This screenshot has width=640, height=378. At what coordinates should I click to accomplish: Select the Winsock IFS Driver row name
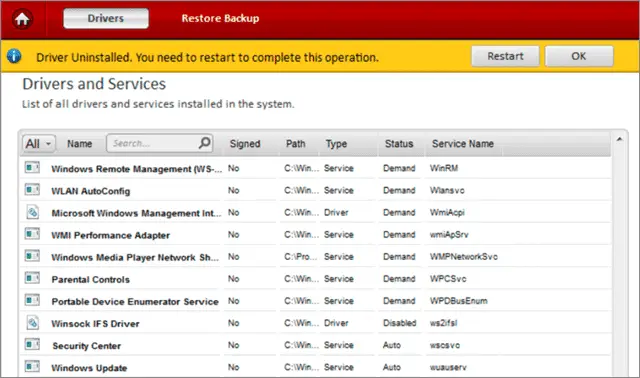coord(96,324)
